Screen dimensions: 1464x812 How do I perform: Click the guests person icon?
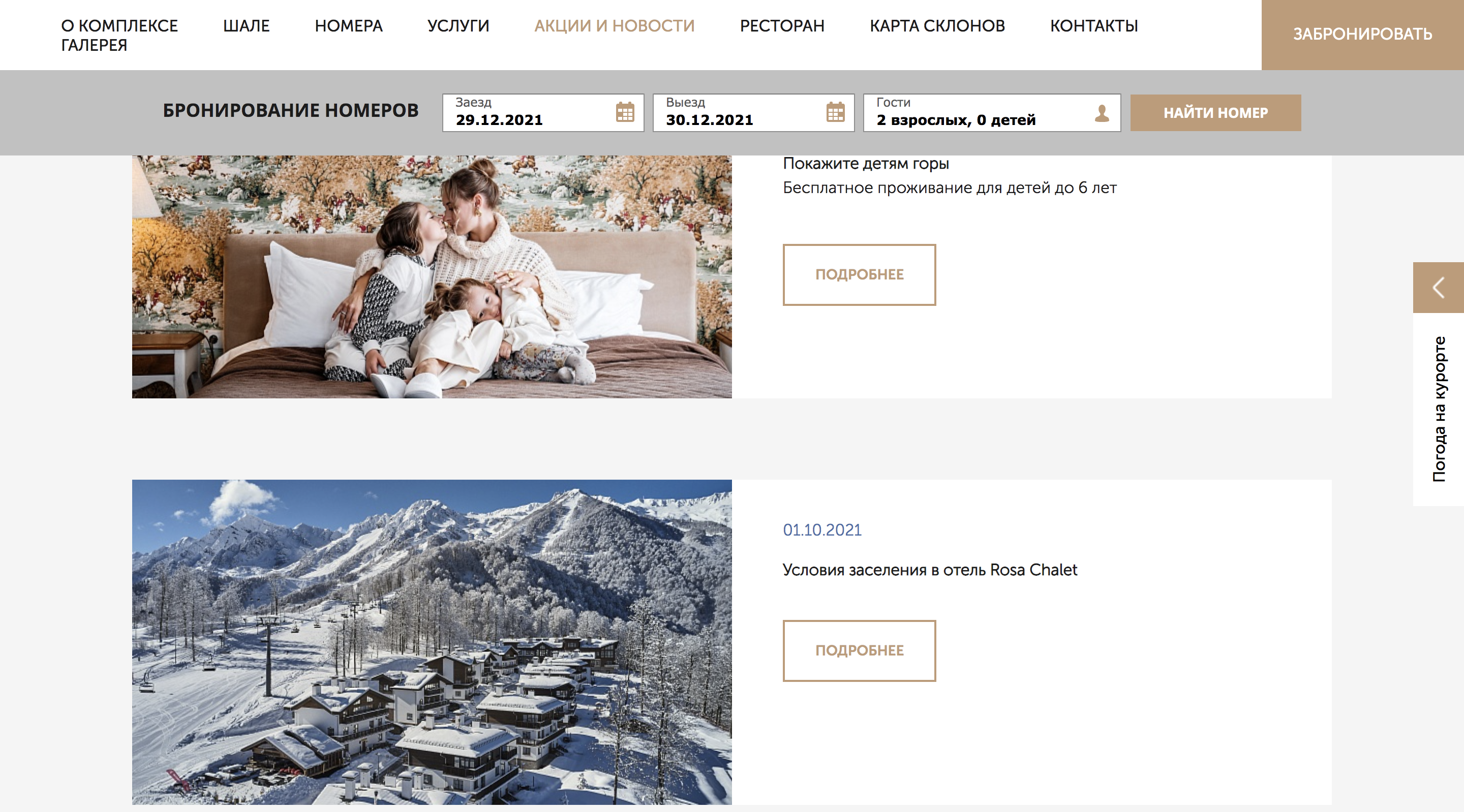pos(1102,112)
